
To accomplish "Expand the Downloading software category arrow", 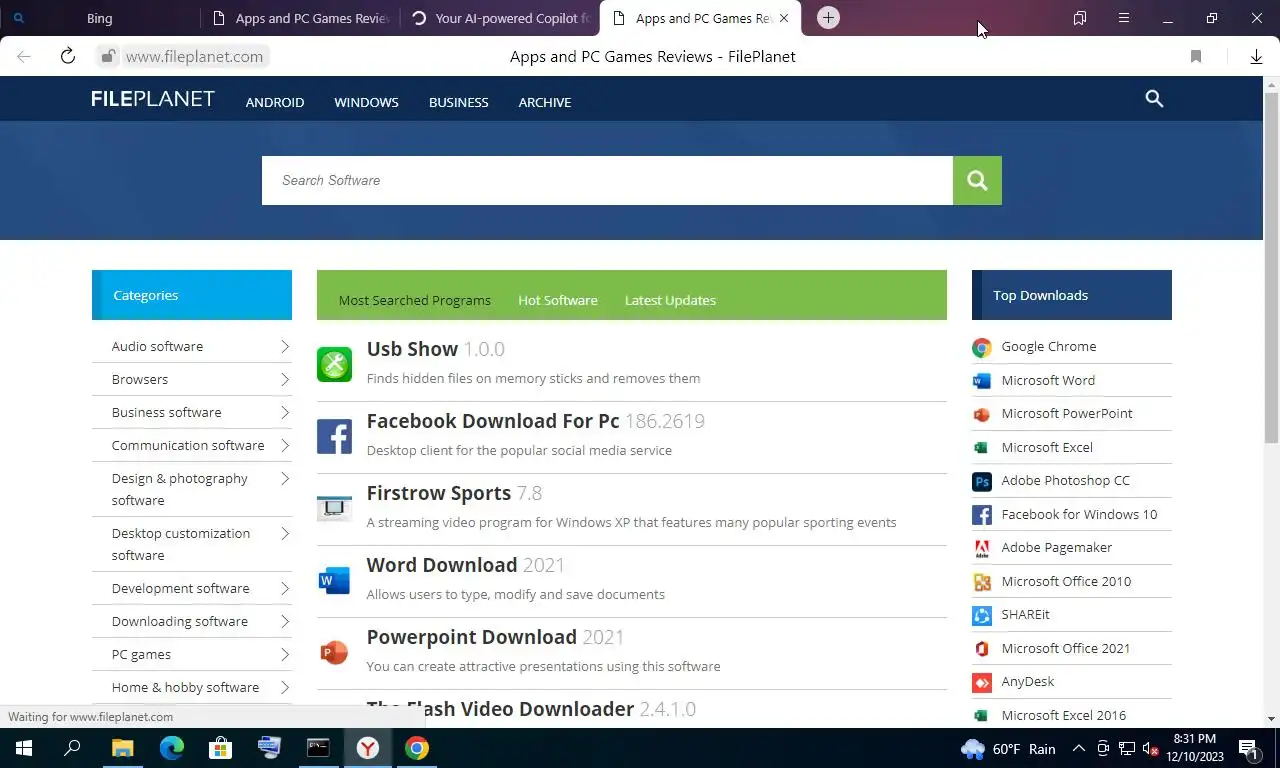I will [x=285, y=621].
